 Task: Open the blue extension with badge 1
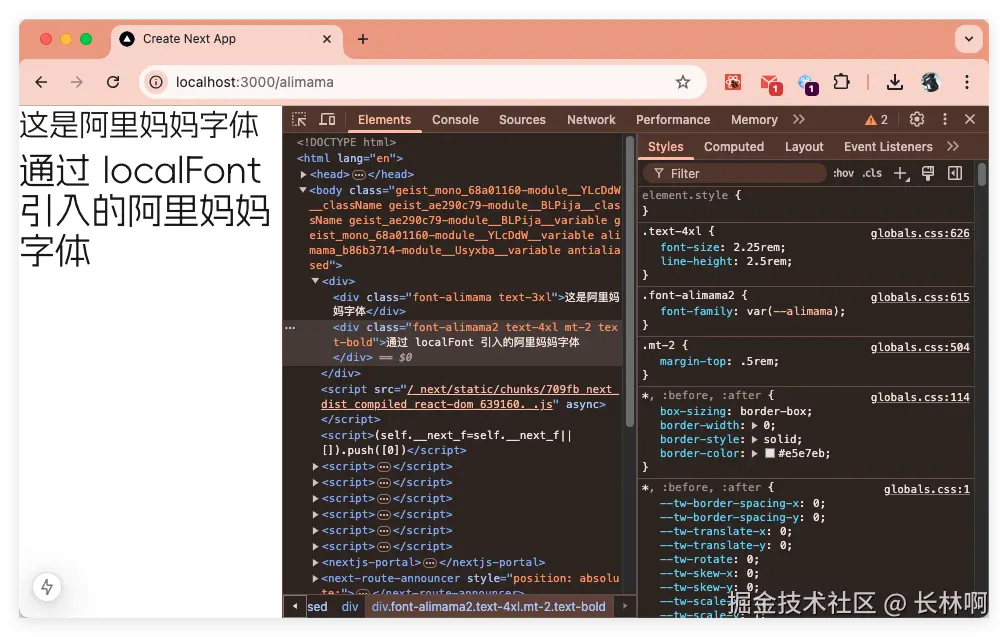point(807,84)
